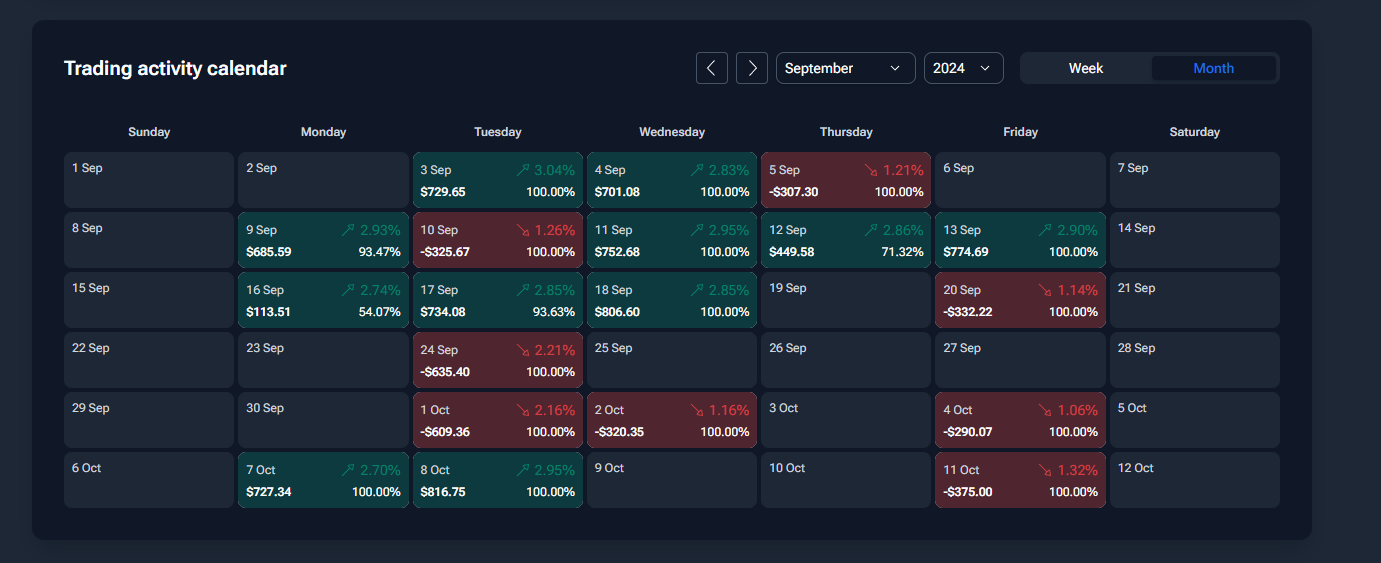This screenshot has height=563, width=1381.
Task: Open the 1 Oct day with -$609.36 loss
Action: tap(498, 420)
